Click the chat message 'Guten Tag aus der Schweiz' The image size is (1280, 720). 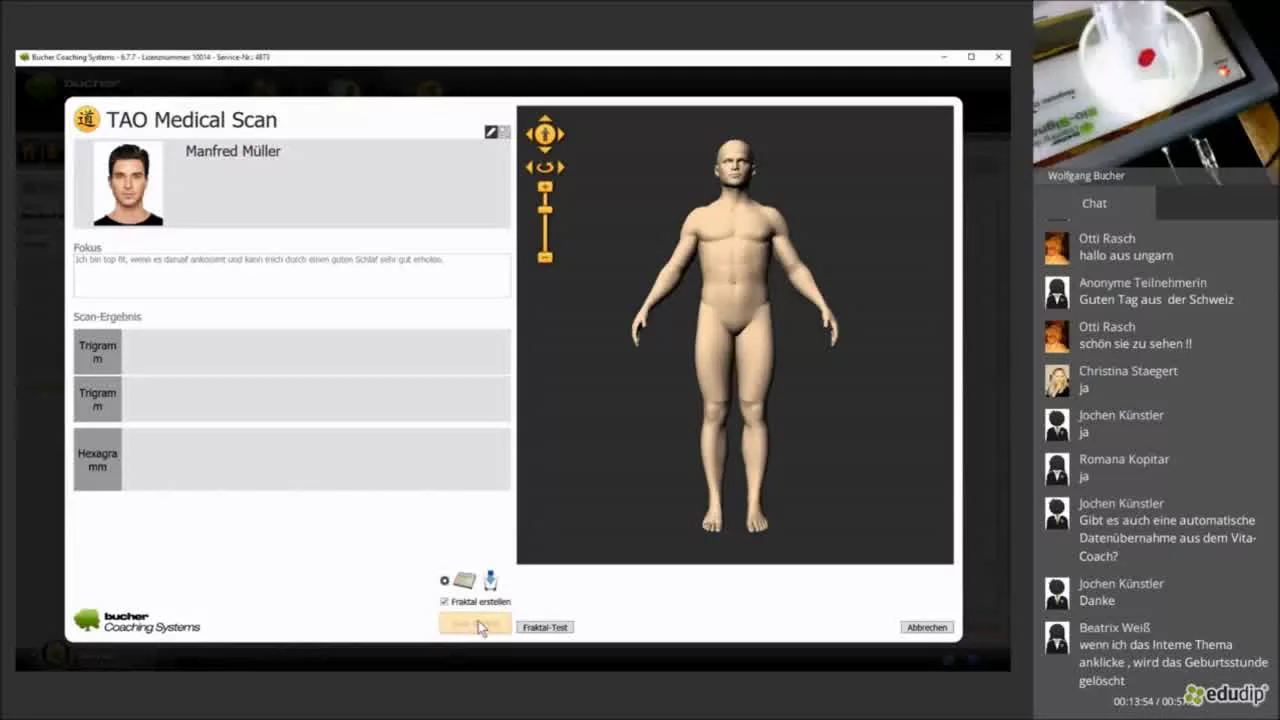click(1156, 300)
